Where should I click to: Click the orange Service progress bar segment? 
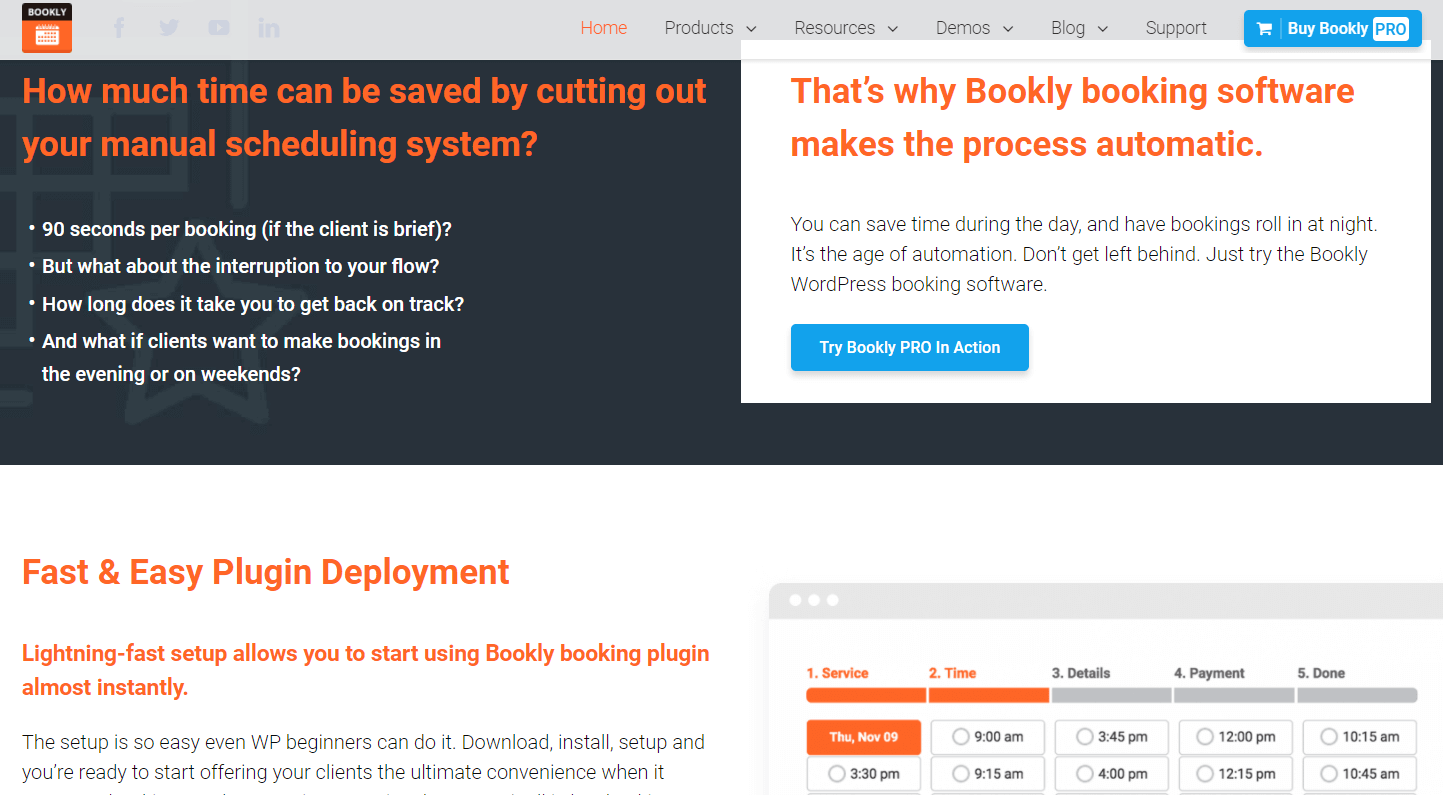click(866, 695)
